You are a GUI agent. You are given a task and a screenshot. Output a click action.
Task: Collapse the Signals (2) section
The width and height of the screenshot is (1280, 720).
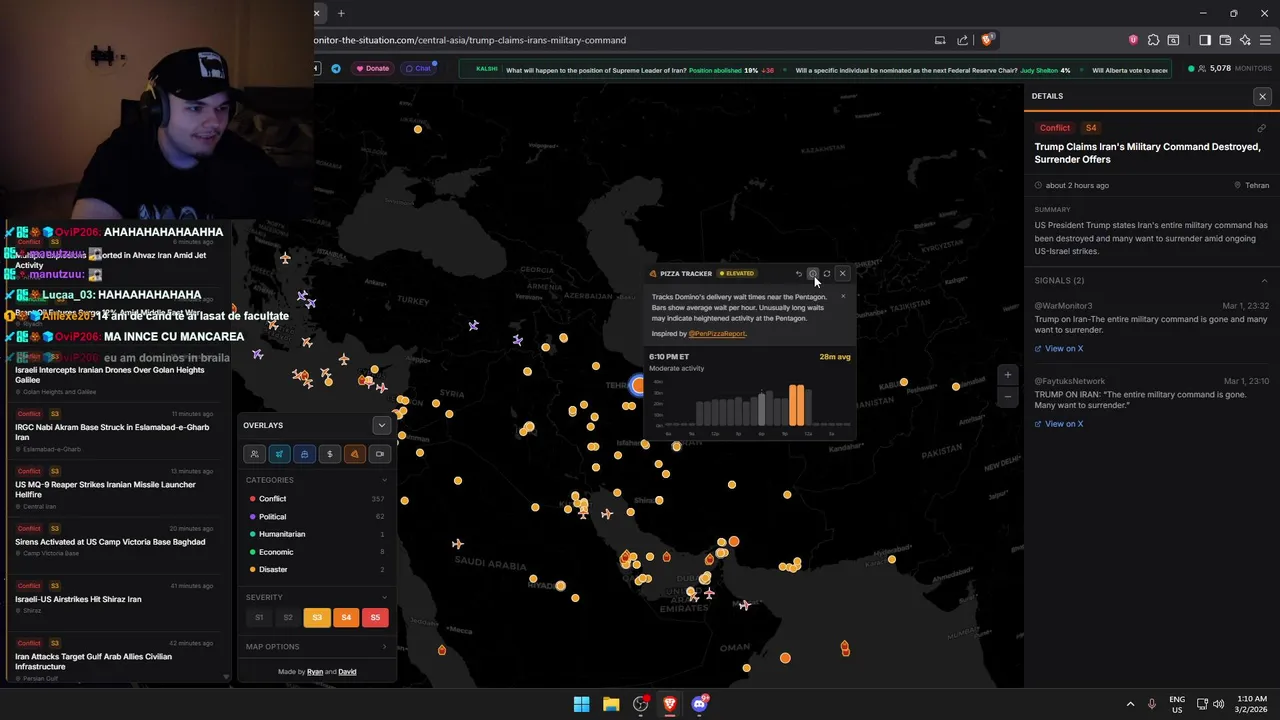pyautogui.click(x=1264, y=281)
